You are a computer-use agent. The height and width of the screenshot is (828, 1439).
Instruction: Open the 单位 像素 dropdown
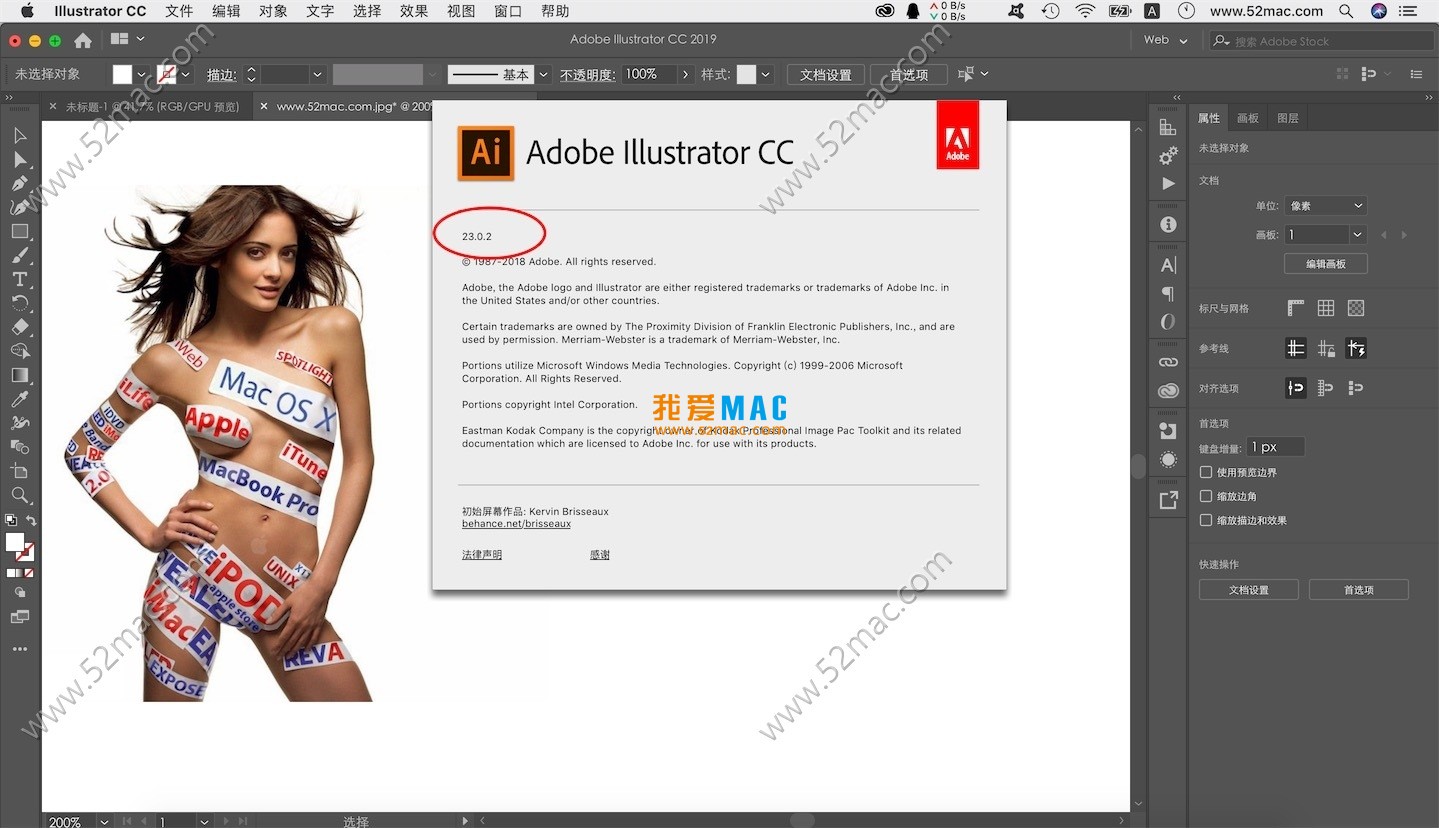point(1326,206)
